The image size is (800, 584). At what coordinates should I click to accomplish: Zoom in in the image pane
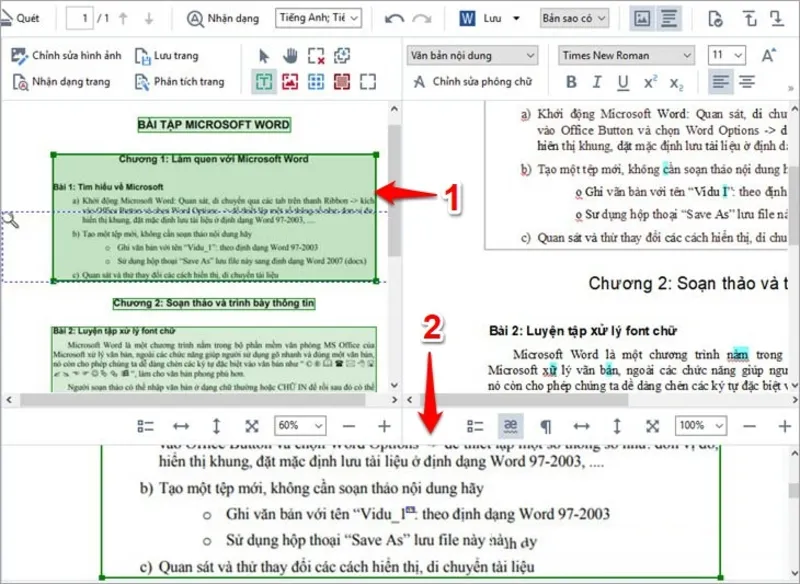[x=384, y=426]
